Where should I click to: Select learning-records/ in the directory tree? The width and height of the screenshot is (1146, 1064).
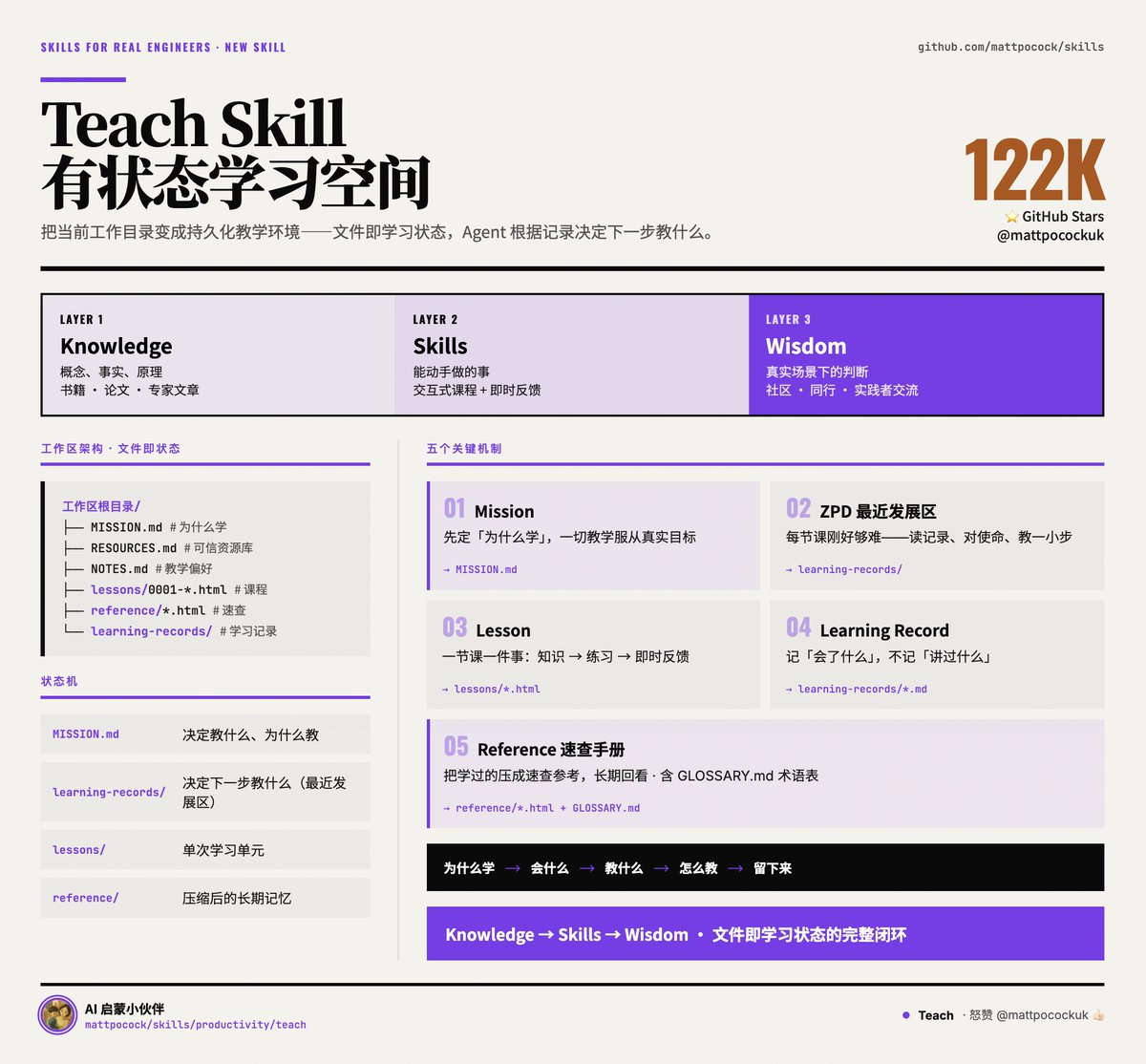tap(151, 631)
